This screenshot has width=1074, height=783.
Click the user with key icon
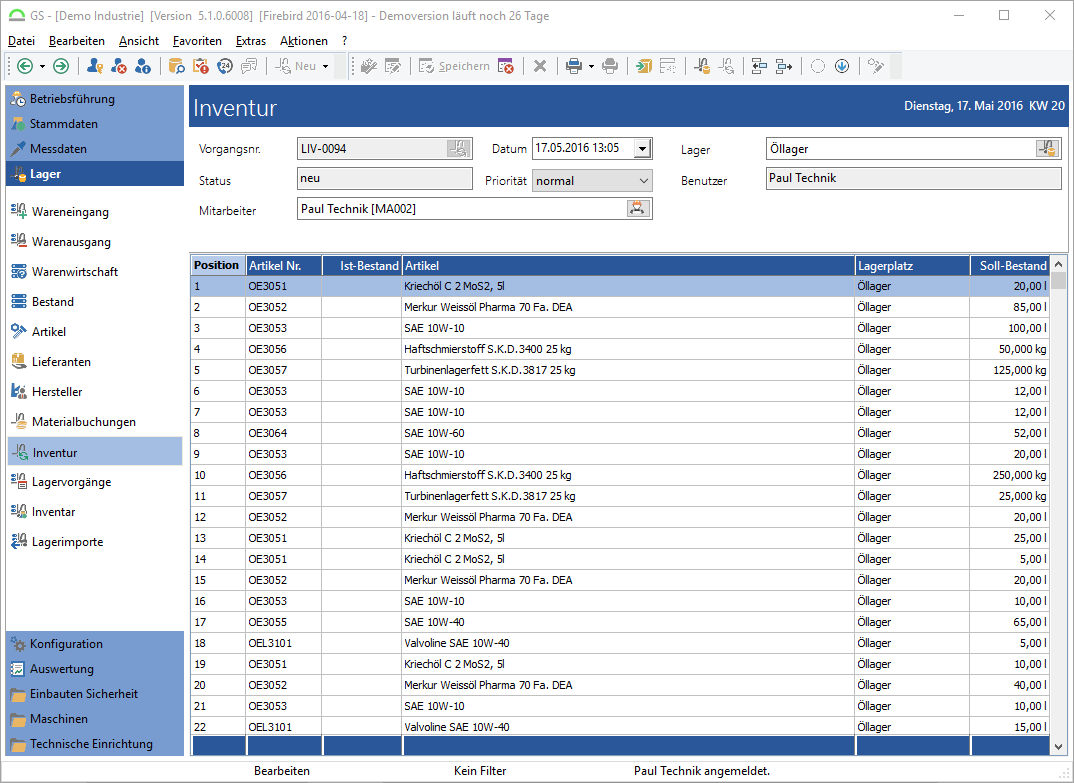click(x=95, y=66)
